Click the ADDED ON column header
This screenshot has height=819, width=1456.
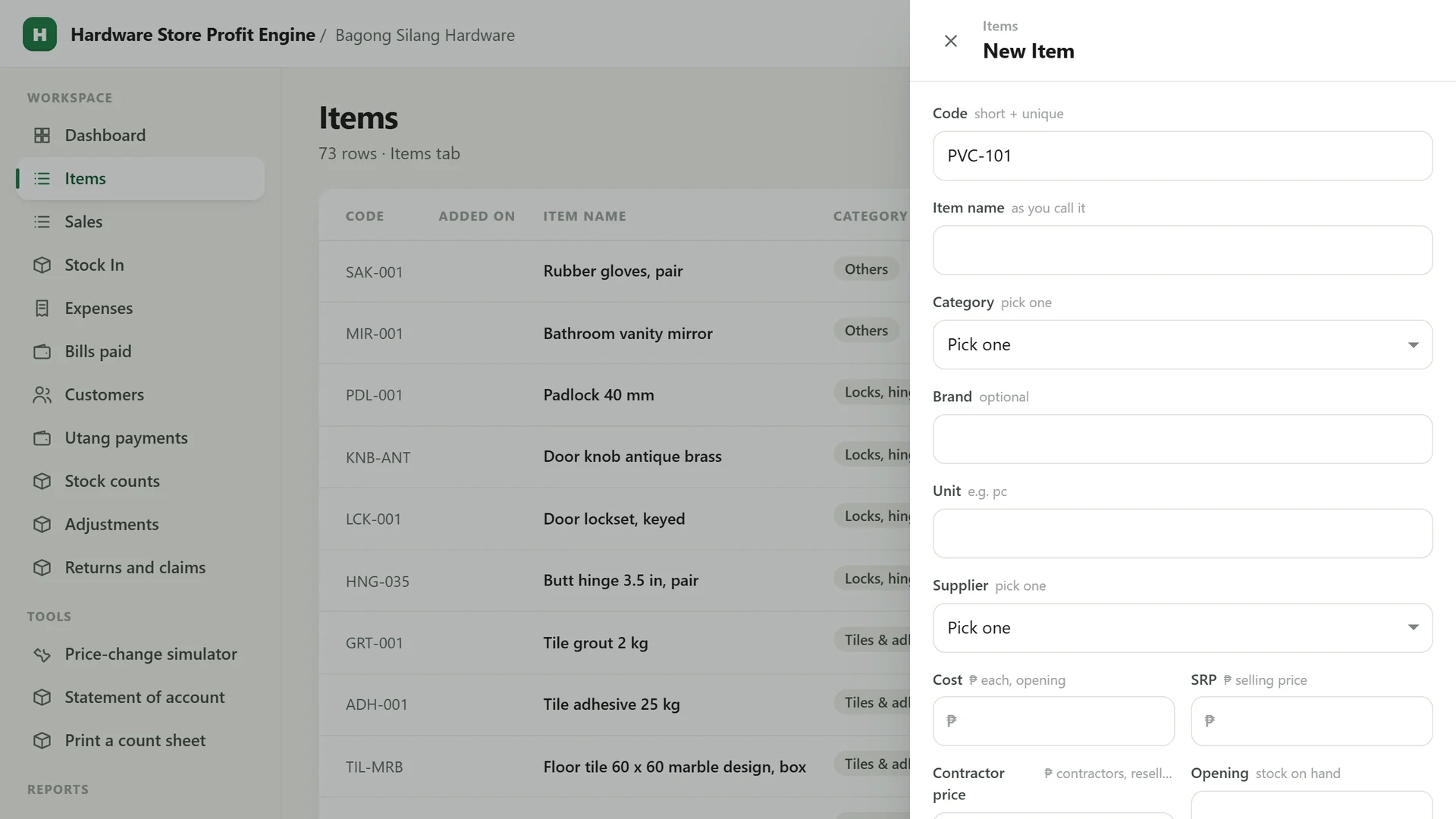point(477,216)
